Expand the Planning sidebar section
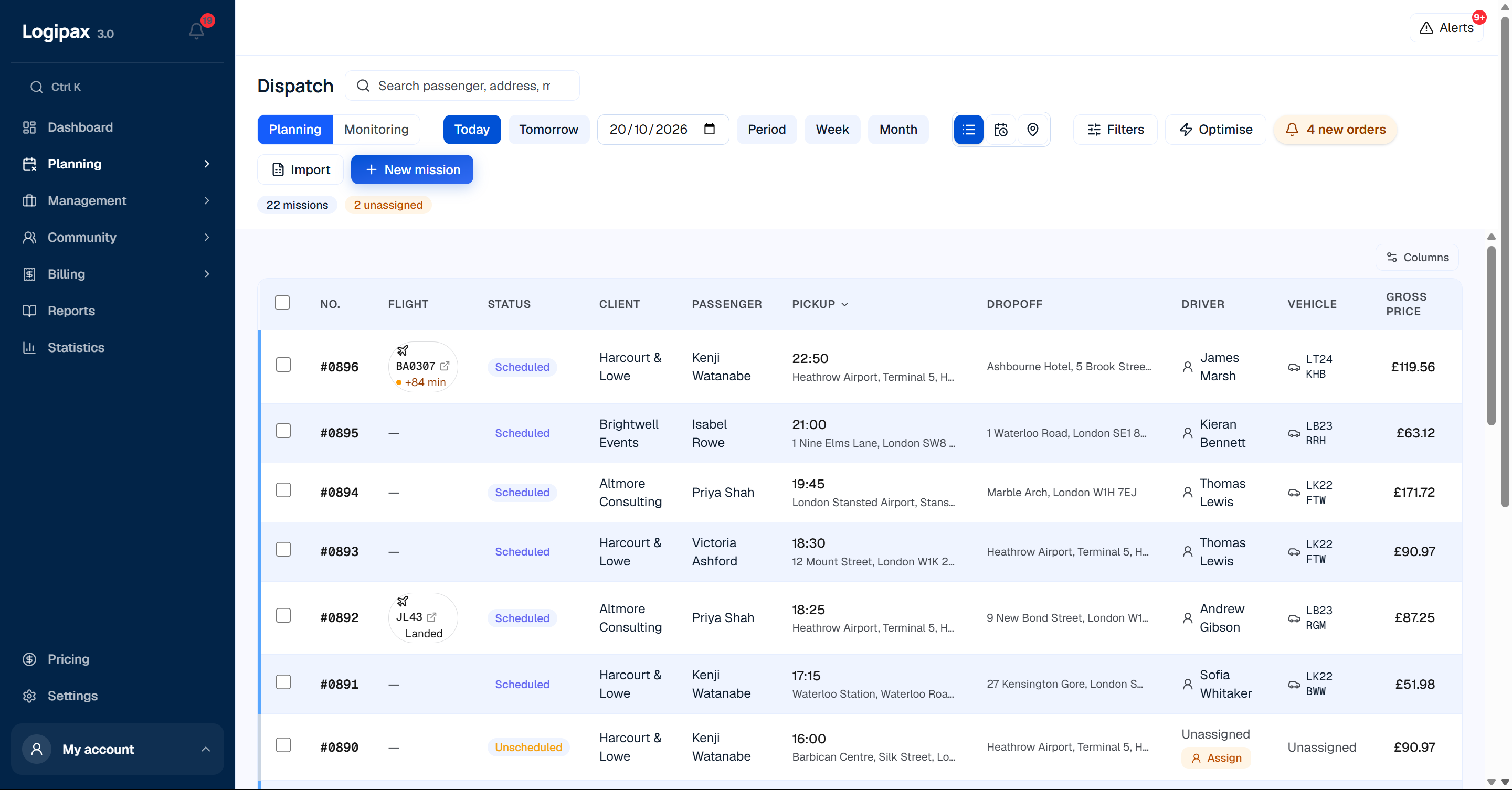The height and width of the screenshot is (790, 1512). pos(207,164)
